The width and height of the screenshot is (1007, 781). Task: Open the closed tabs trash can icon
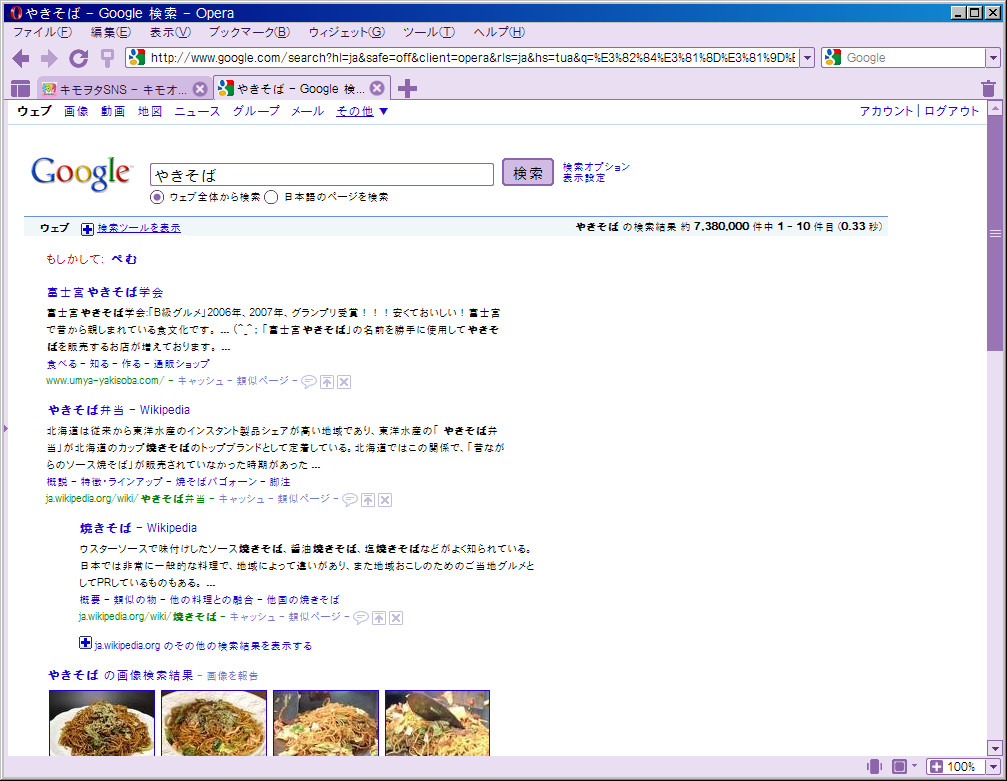(x=988, y=89)
